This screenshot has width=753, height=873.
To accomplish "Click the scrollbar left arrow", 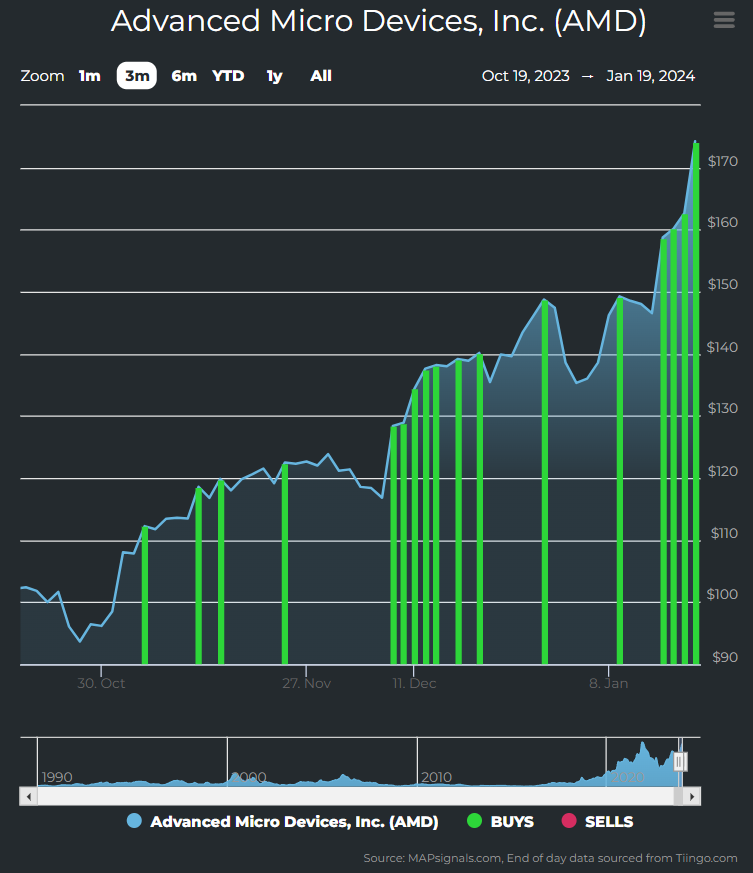I will click(28, 796).
